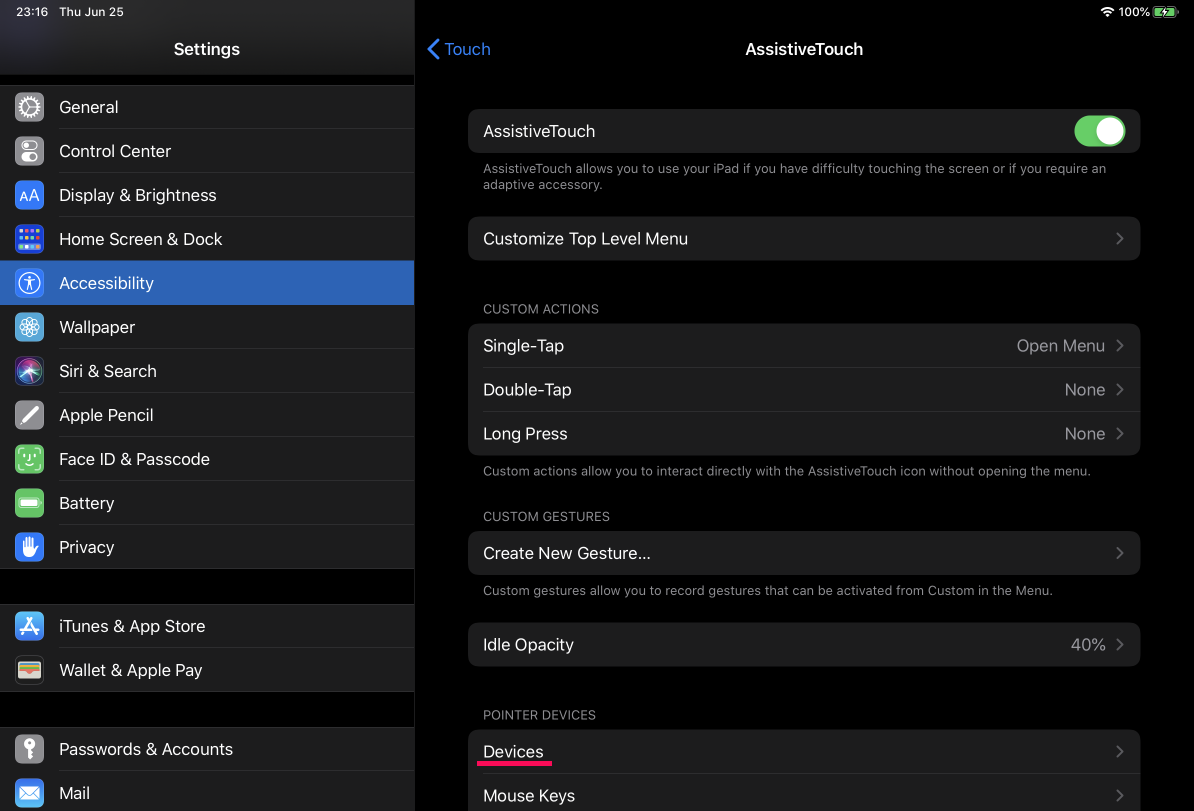Open Single-Tap action chevron

[x=1119, y=346]
